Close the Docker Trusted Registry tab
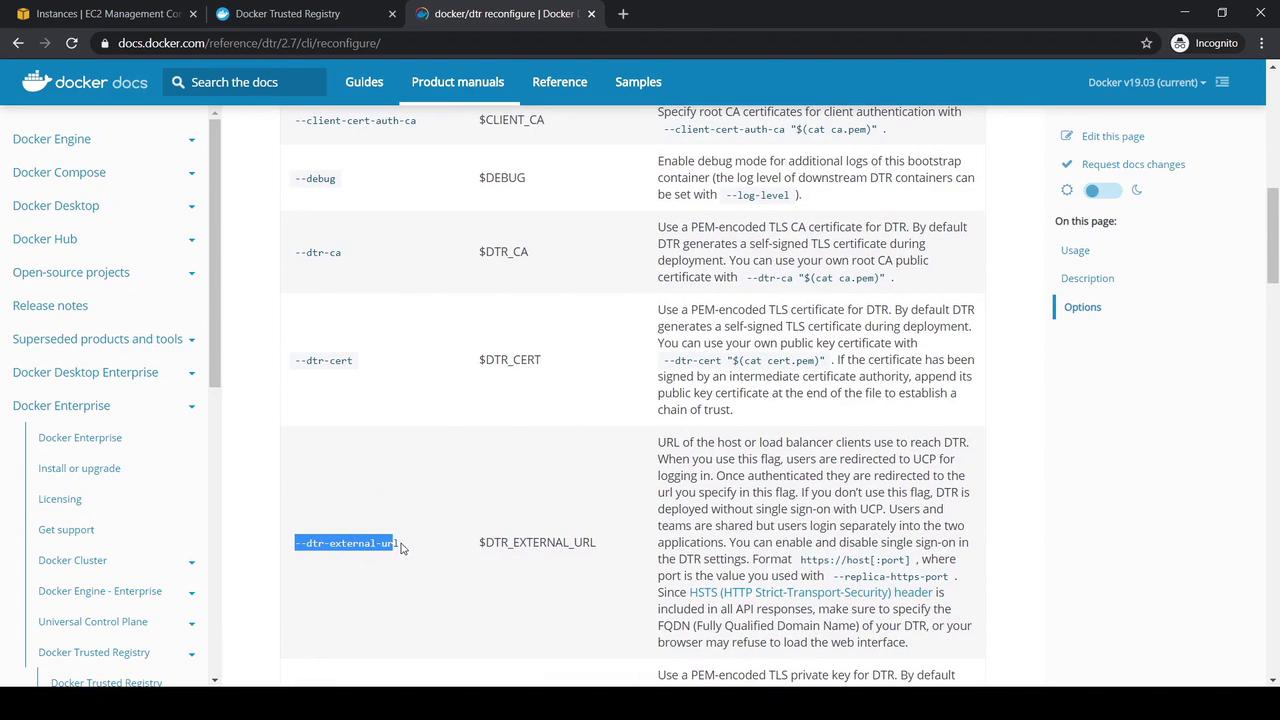The width and height of the screenshot is (1280, 720). coord(392,14)
